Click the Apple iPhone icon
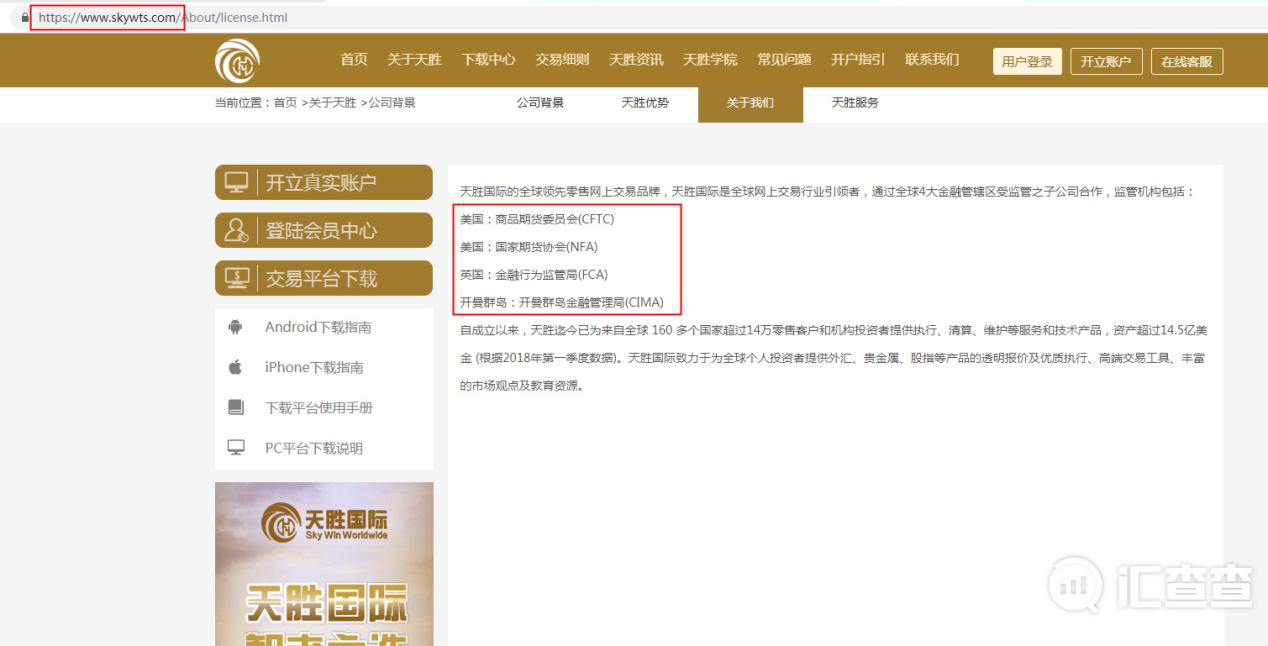Viewport: 1268px width, 646px height. [236, 367]
